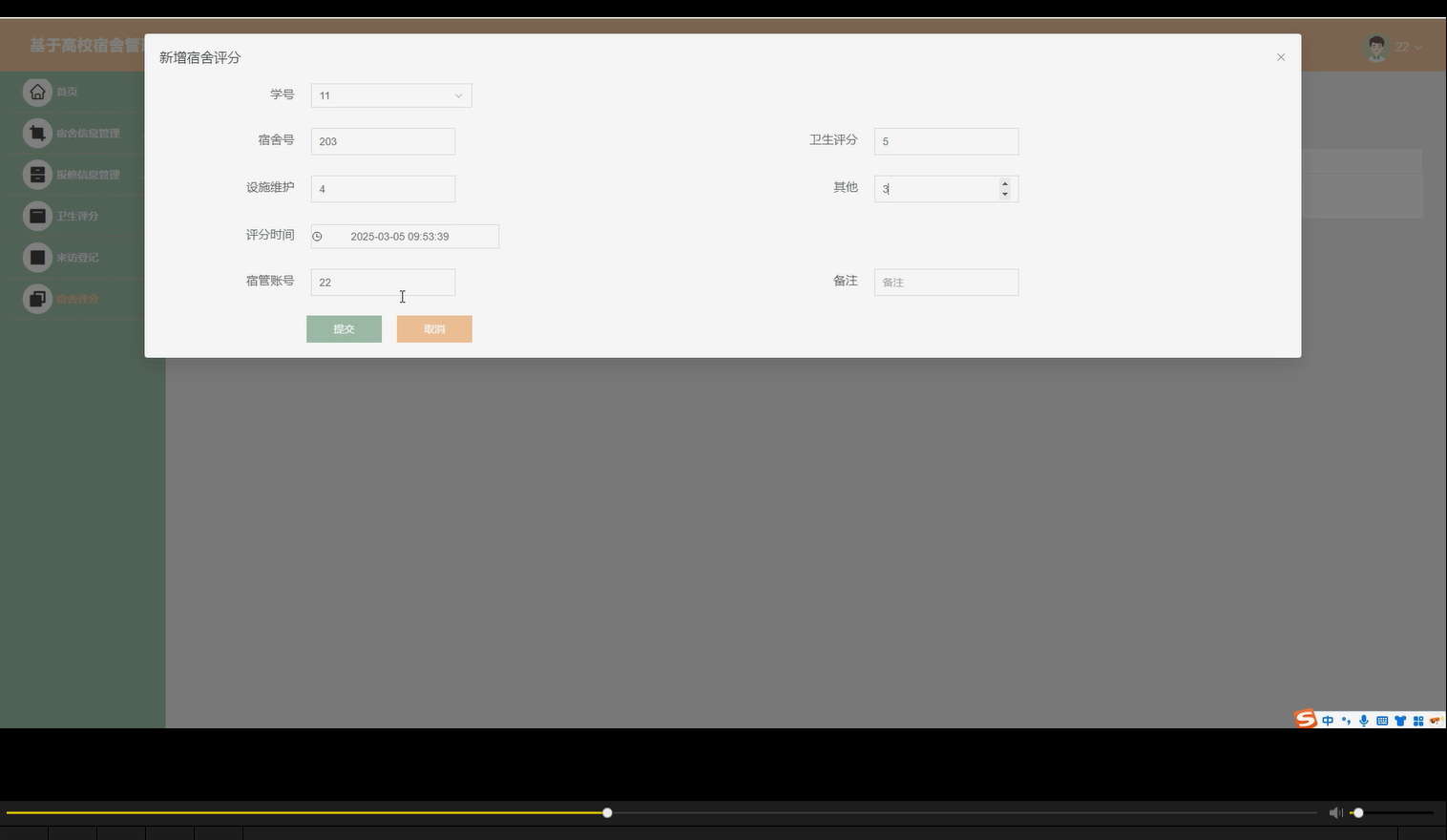Increment the 其他 score with stepper arrow
1447x840 pixels.
click(1004, 183)
